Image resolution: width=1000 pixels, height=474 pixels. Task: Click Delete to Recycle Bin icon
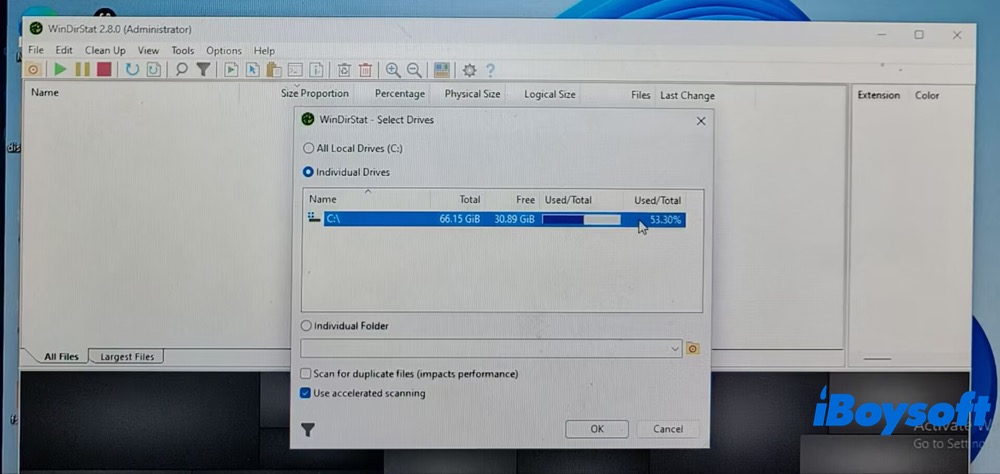(344, 70)
